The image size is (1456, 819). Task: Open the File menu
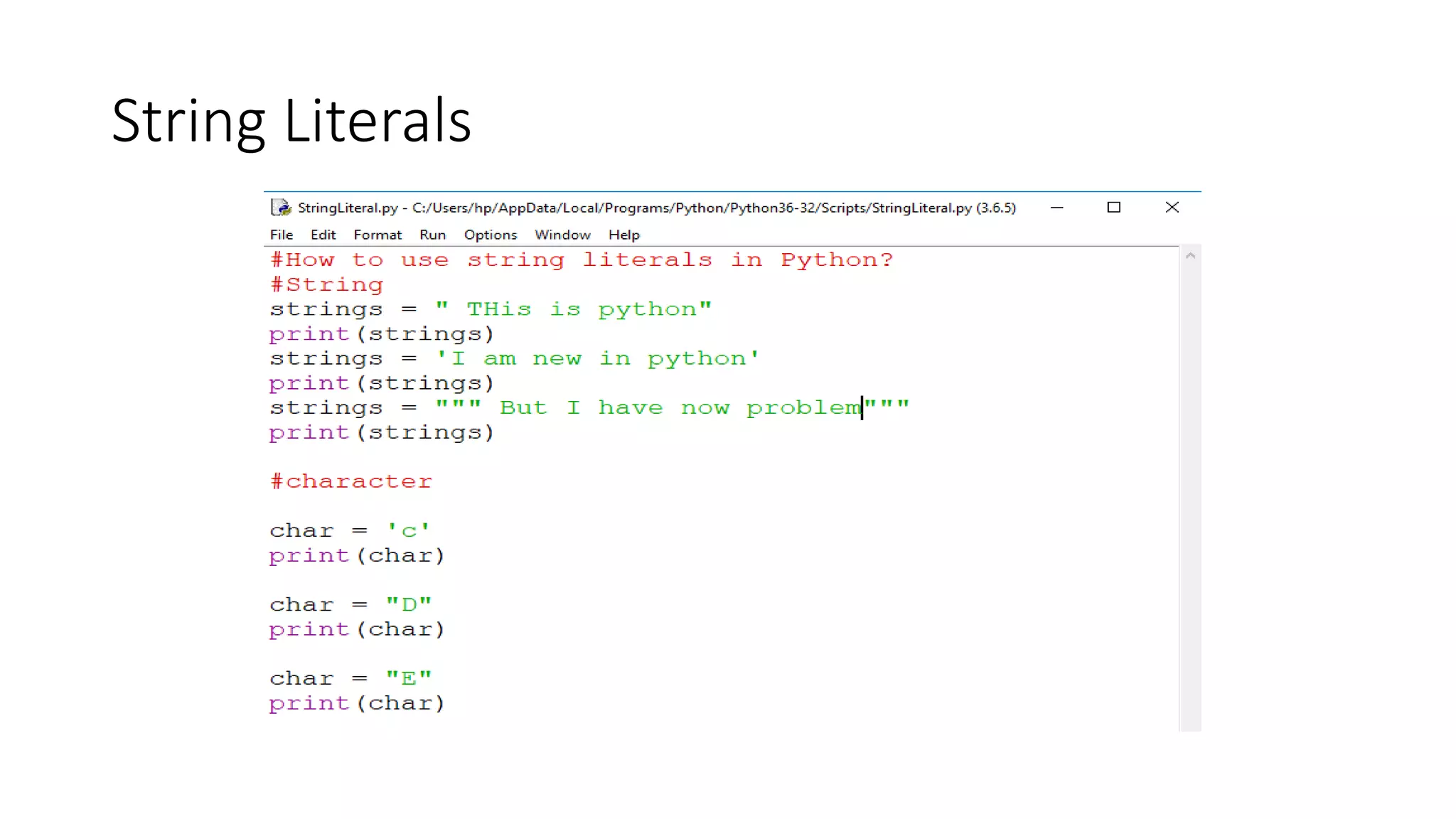point(281,235)
